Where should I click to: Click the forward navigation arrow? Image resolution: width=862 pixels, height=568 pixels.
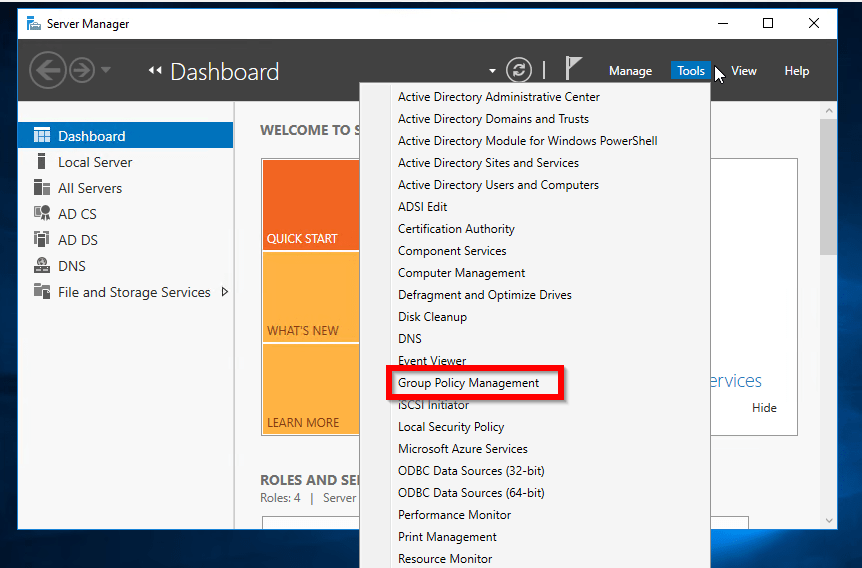[x=82, y=70]
